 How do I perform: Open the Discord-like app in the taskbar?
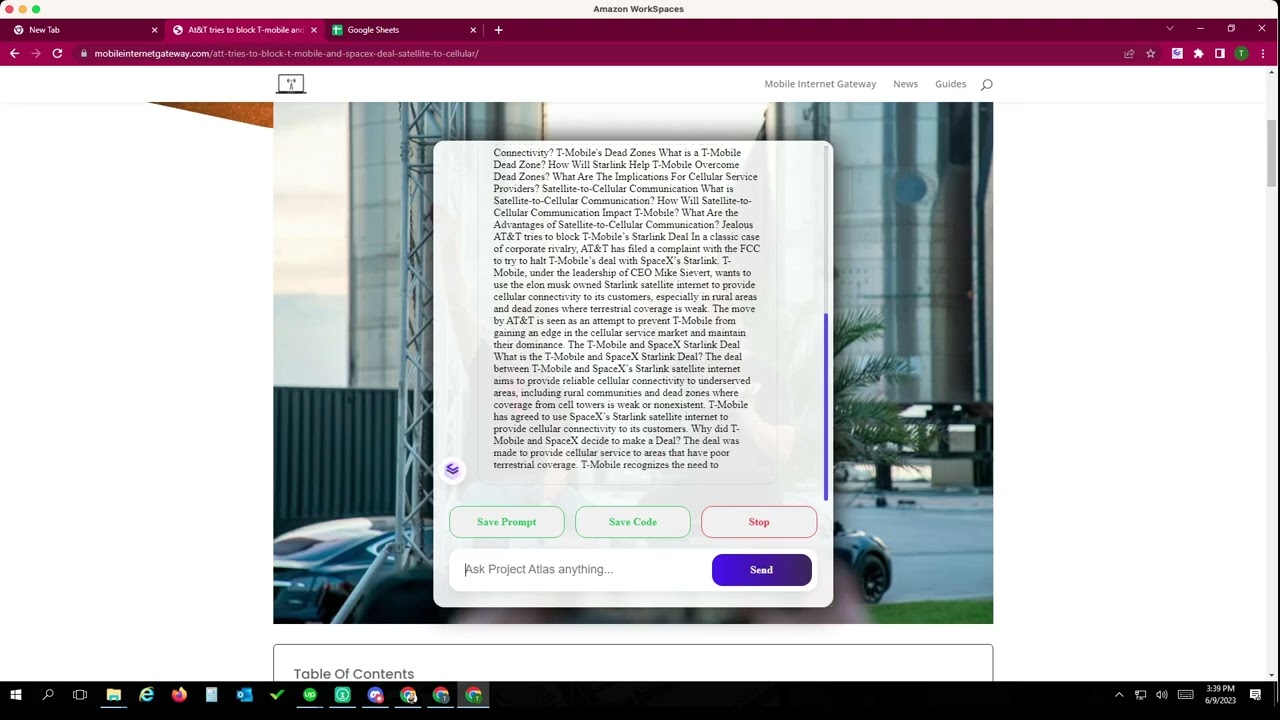[375, 695]
